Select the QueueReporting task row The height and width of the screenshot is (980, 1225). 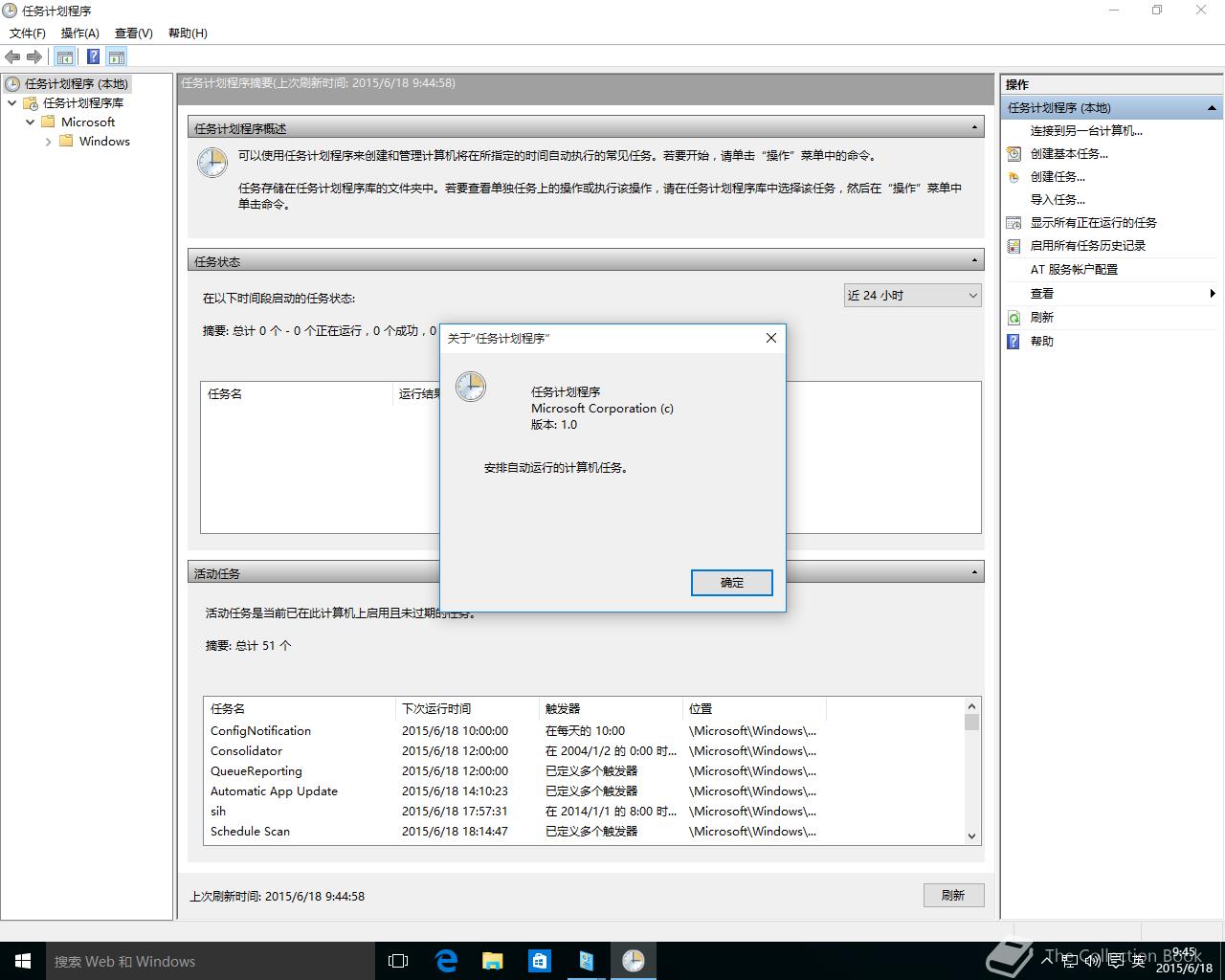(584, 770)
